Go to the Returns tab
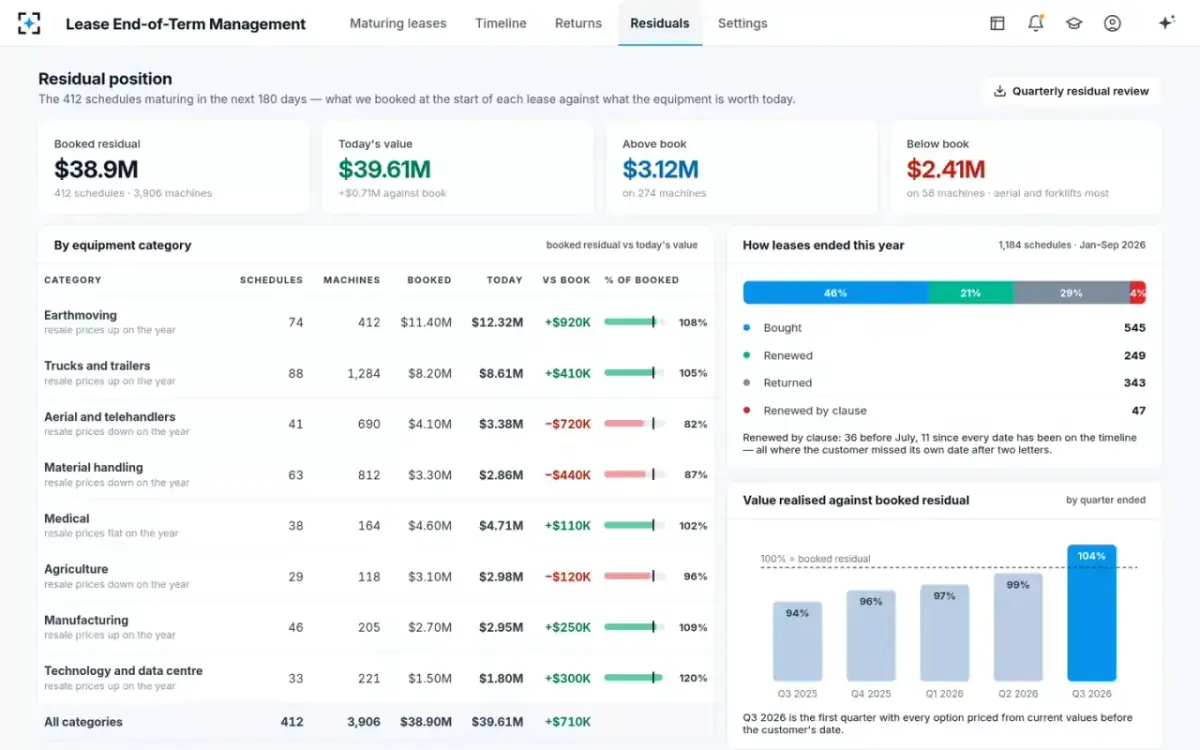Screen dimensions: 1200x750 click(578, 23)
